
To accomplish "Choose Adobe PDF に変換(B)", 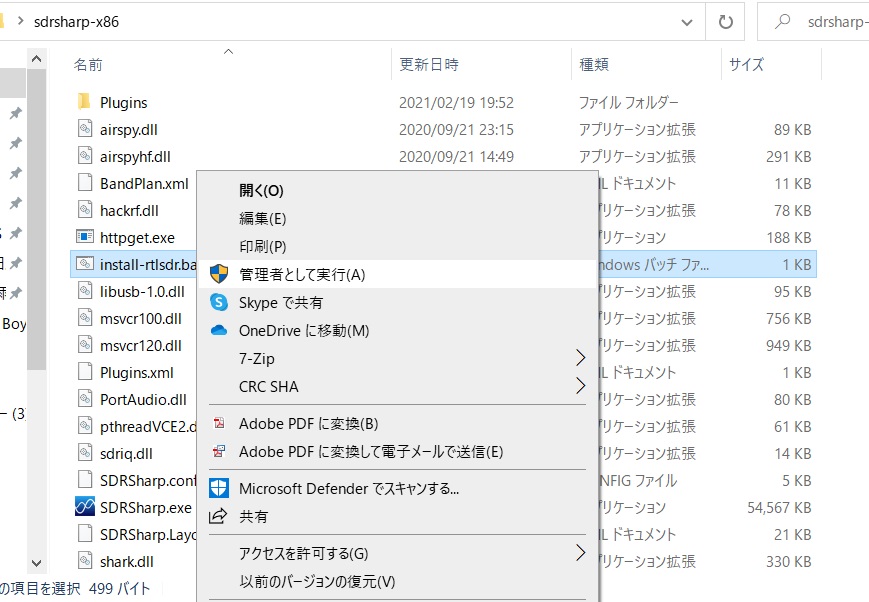I will (x=397, y=424).
